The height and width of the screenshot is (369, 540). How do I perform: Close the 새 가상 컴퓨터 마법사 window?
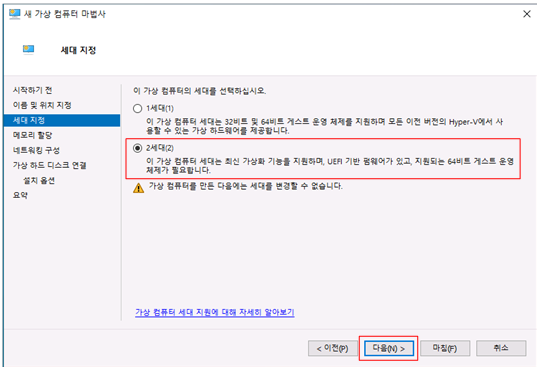pyautogui.click(x=527, y=14)
